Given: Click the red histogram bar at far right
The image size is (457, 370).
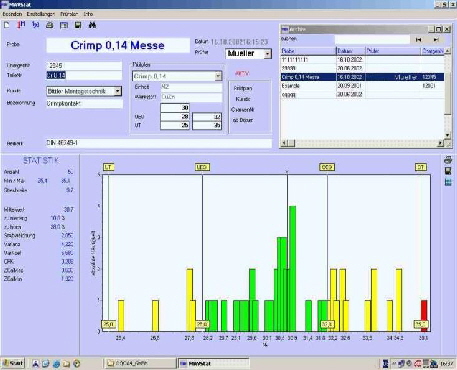Looking at the screenshot, I should (424, 316).
